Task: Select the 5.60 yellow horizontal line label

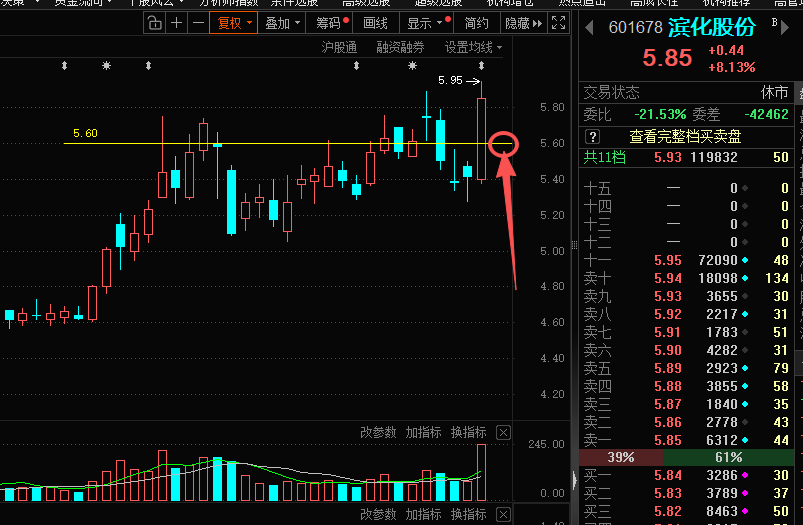Action: [x=85, y=133]
